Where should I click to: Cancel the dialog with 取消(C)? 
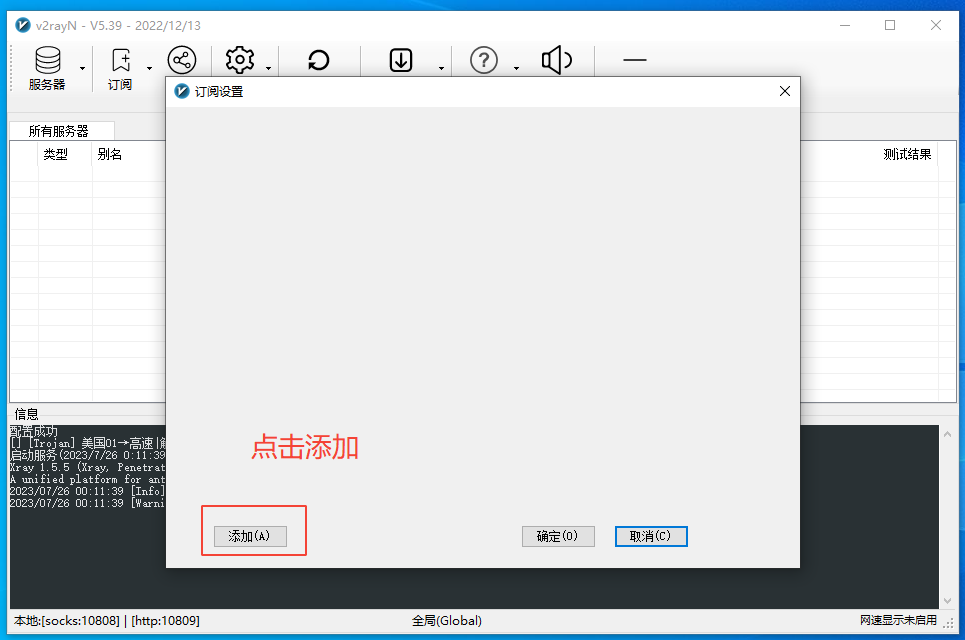[x=650, y=536]
